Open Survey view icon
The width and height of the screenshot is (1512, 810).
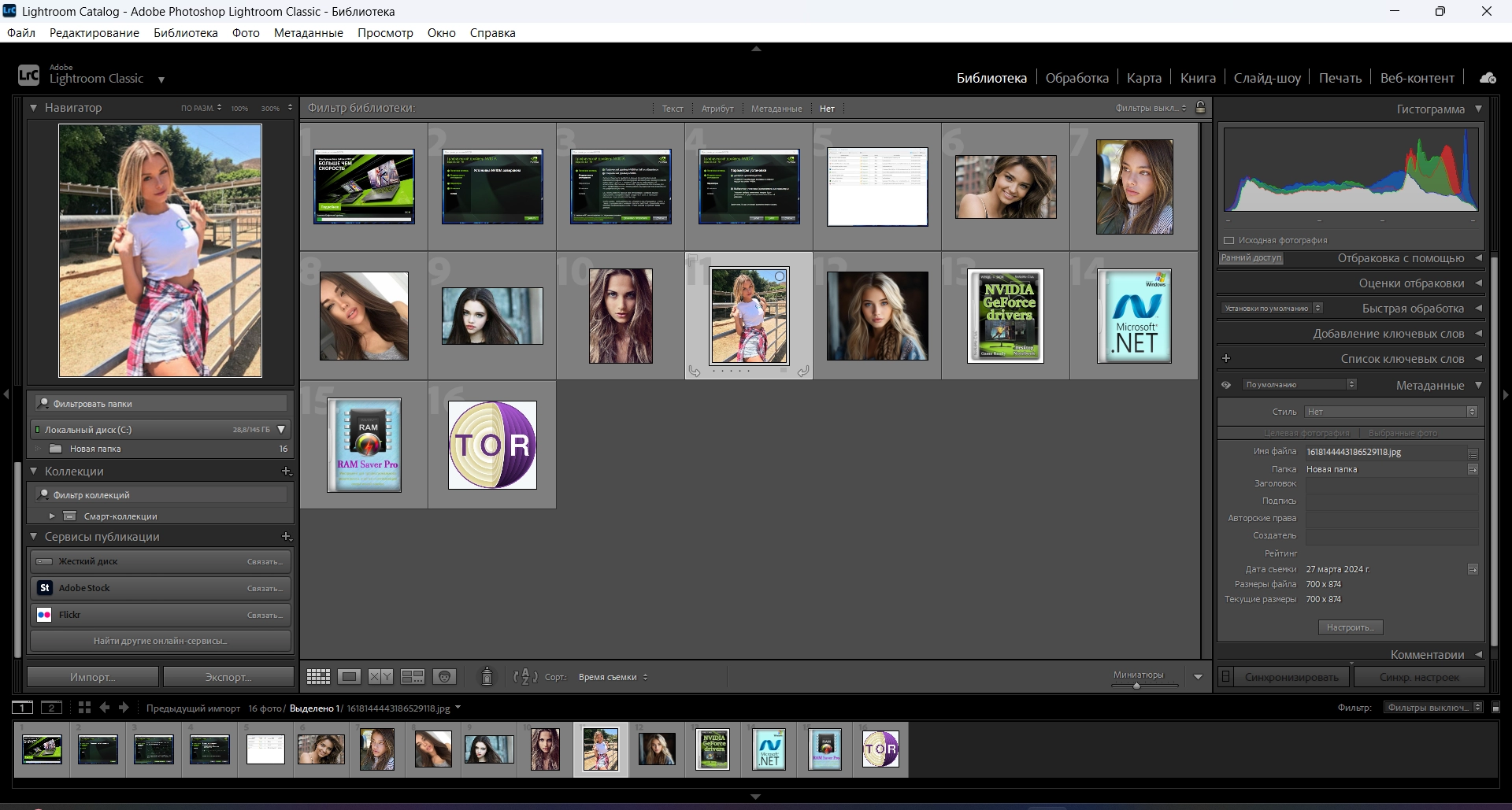413,677
